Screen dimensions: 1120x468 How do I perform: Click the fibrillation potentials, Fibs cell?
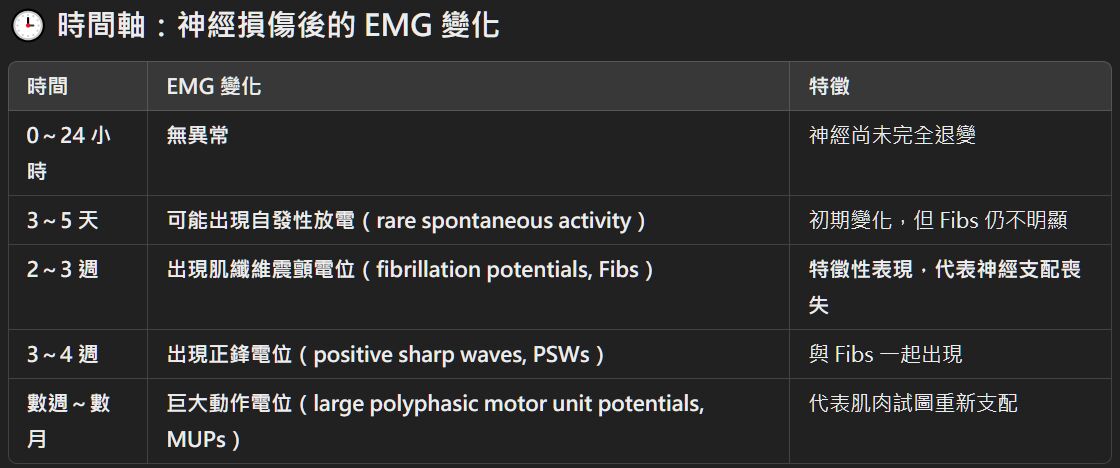[x=410, y=270]
